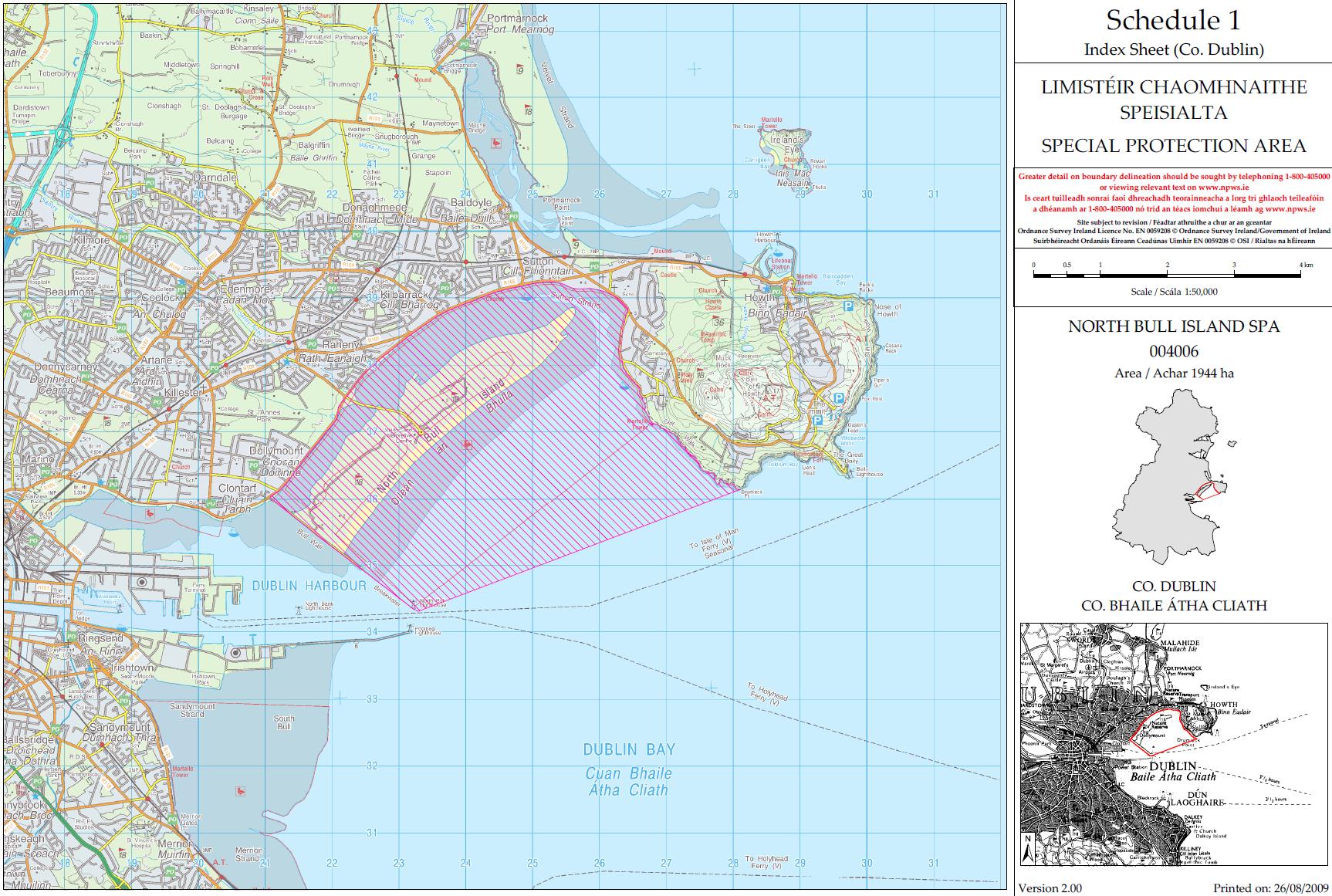The width and height of the screenshot is (1332, 896).
Task: Click the 'Killester' place name
Action: [x=182, y=393]
